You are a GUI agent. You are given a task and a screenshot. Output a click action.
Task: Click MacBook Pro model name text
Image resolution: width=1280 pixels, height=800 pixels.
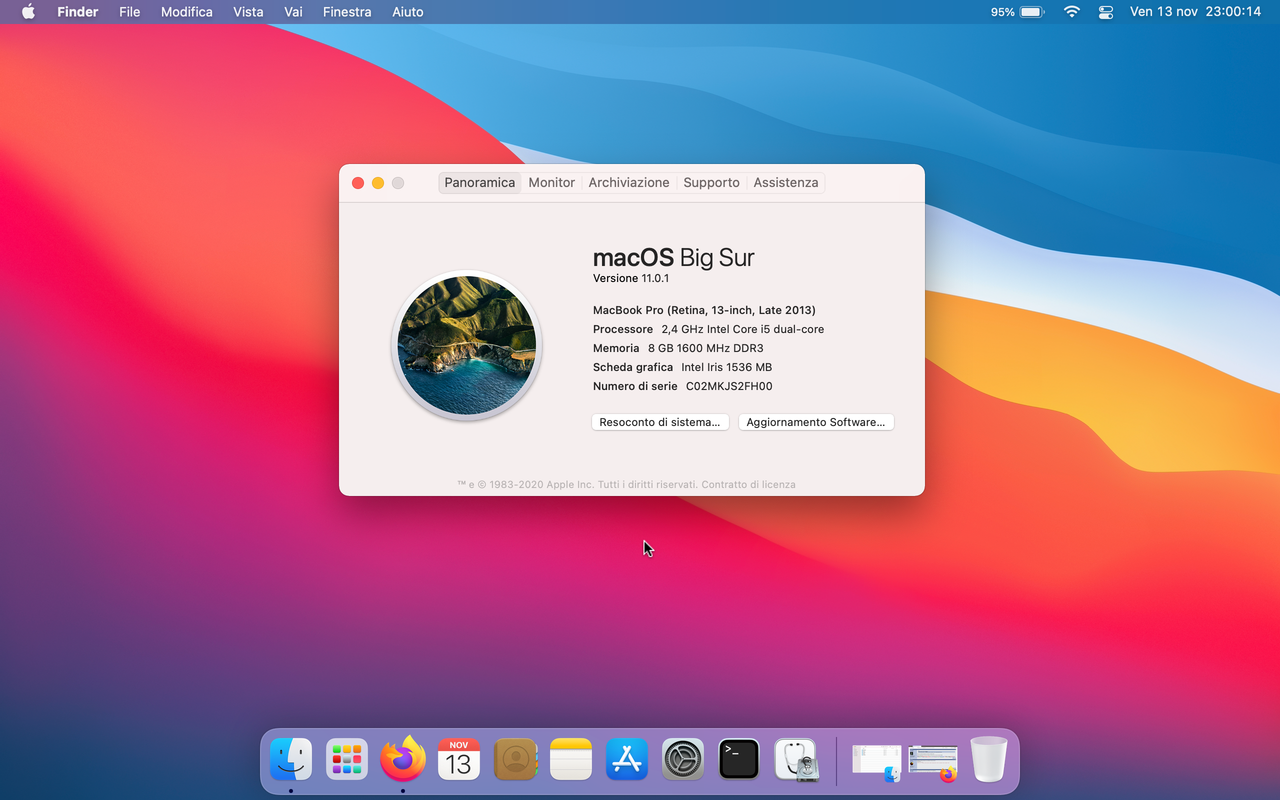tap(704, 310)
